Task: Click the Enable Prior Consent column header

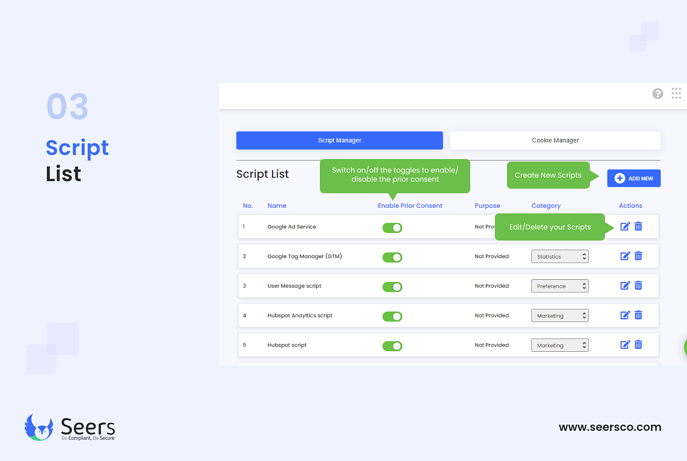Action: pos(410,206)
